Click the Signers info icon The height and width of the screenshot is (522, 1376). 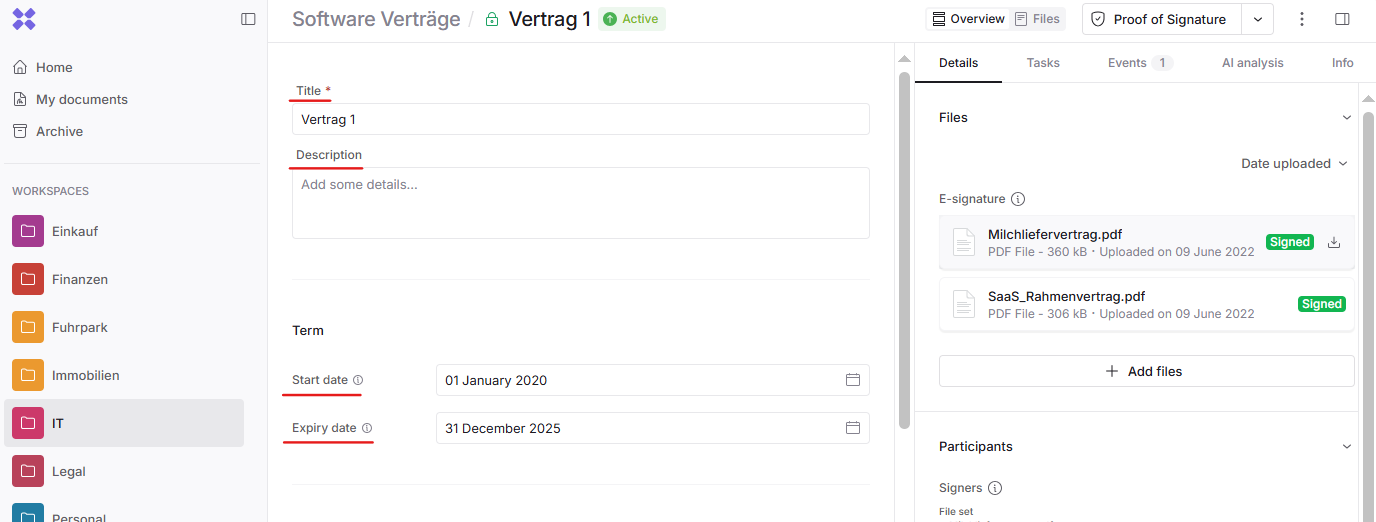995,488
